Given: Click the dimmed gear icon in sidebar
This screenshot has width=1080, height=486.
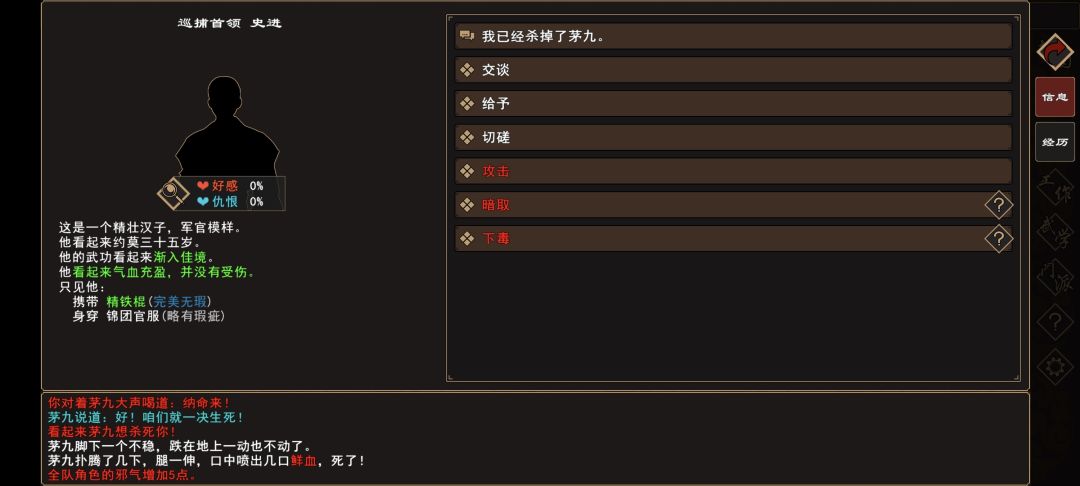Looking at the screenshot, I should [x=1054, y=367].
